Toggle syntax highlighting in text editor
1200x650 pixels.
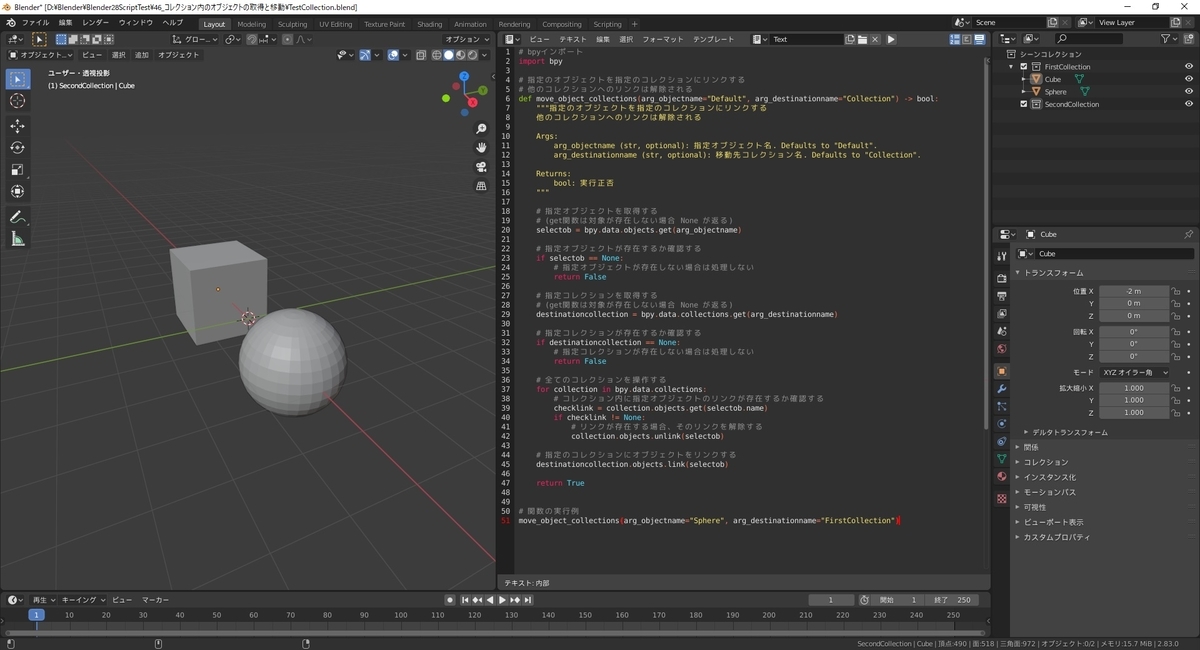(979, 39)
